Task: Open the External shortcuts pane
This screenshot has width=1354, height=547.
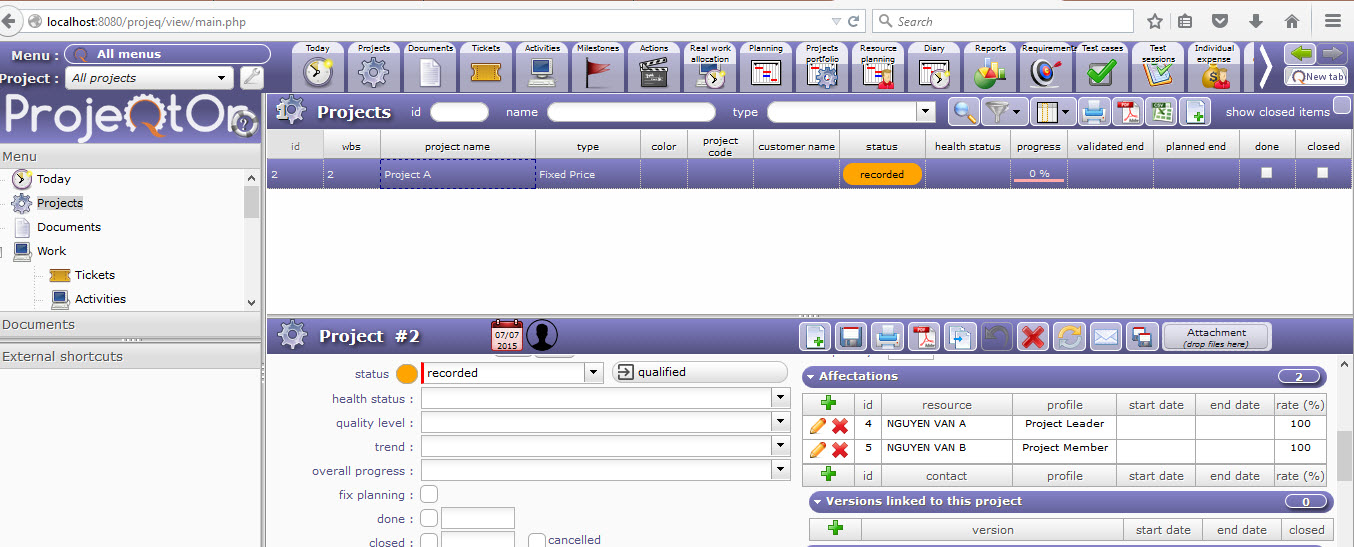Action: (x=62, y=356)
